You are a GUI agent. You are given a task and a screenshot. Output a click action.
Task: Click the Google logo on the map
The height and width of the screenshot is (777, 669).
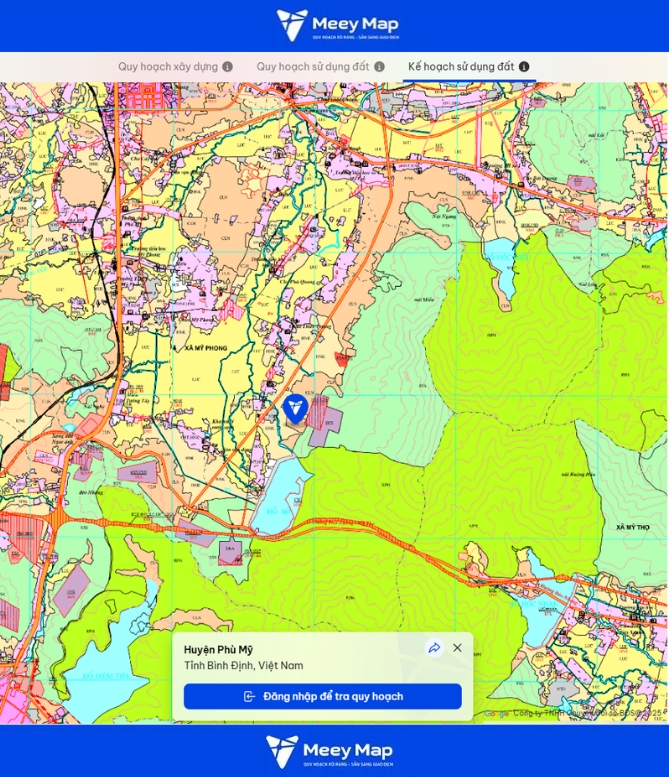pos(496,714)
